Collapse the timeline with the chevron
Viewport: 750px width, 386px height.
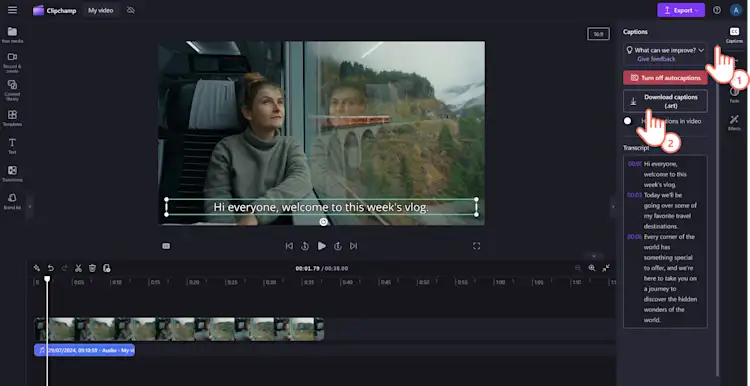tap(594, 256)
